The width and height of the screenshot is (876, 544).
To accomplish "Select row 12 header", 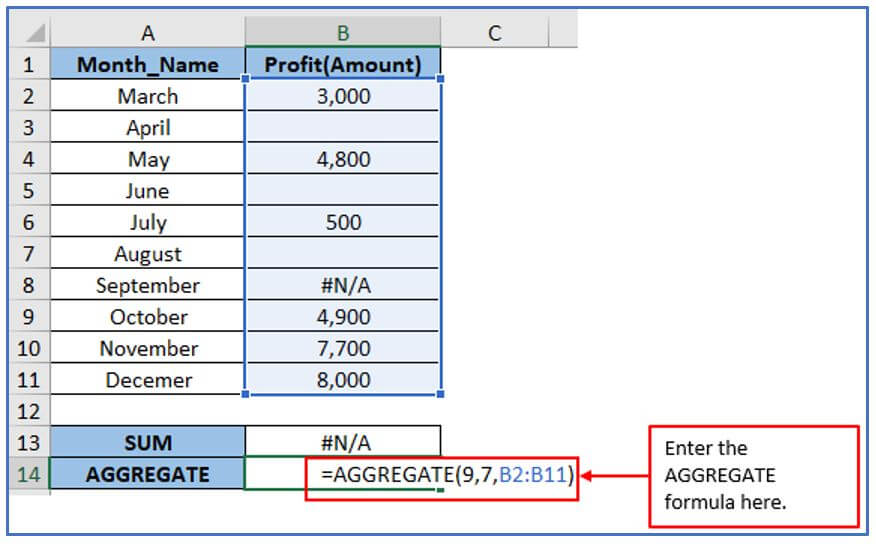I will [29, 411].
